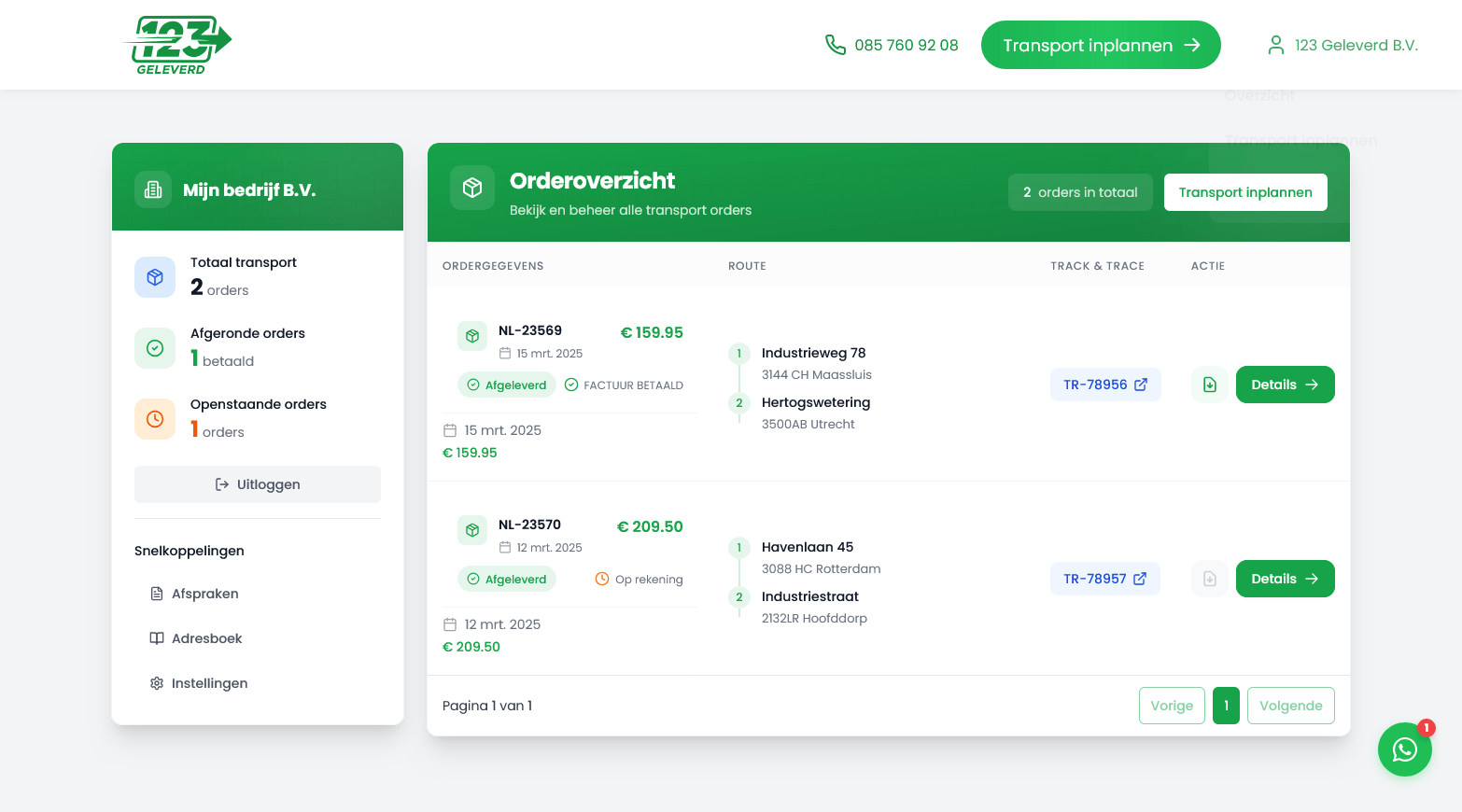The width and height of the screenshot is (1462, 812).
Task: Click the 2 orders in totaal badge
Action: pyautogui.click(x=1080, y=192)
